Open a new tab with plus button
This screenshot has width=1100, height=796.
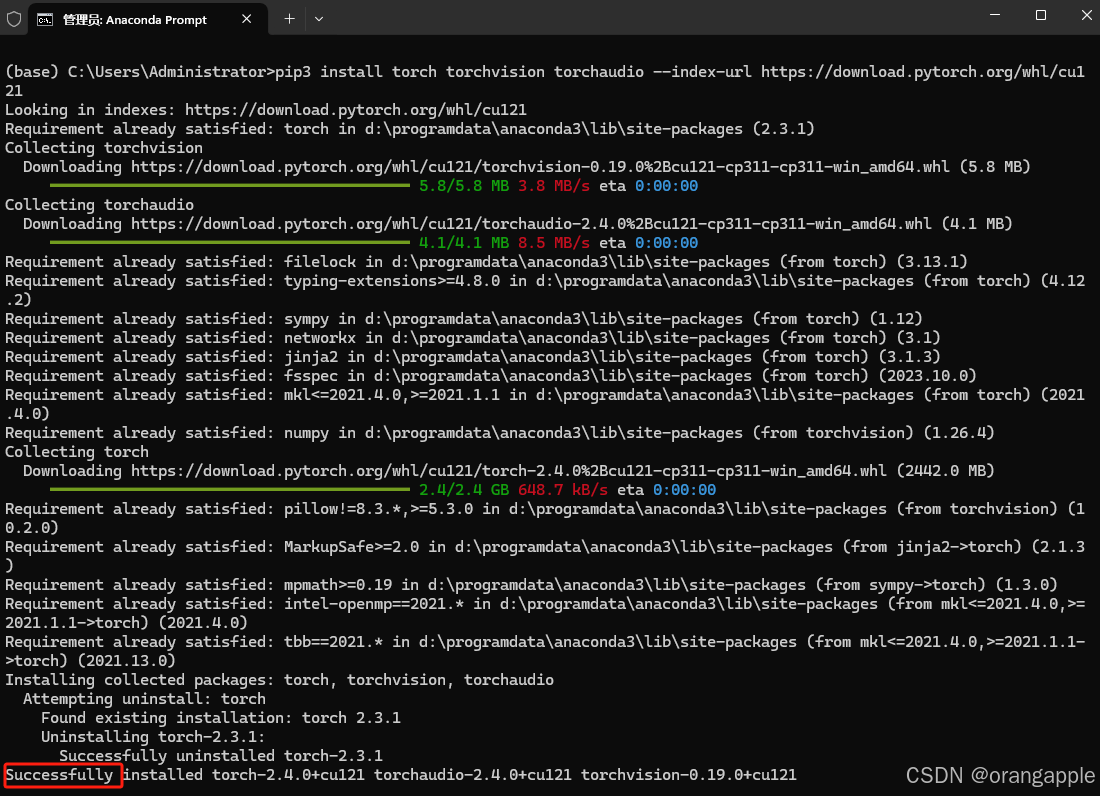pyautogui.click(x=289, y=19)
